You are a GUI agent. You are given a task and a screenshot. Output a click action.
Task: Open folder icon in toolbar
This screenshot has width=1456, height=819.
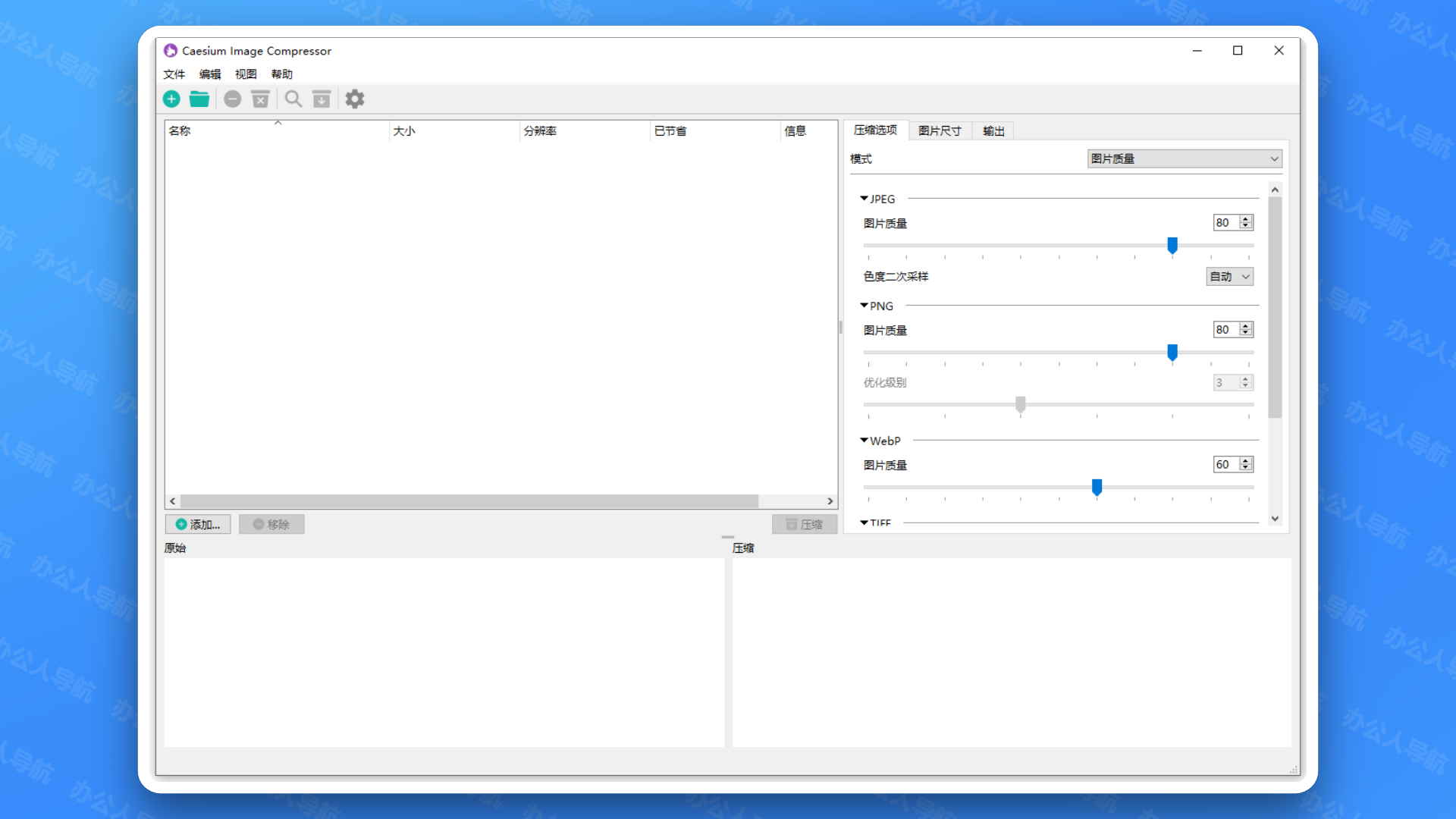(x=199, y=99)
